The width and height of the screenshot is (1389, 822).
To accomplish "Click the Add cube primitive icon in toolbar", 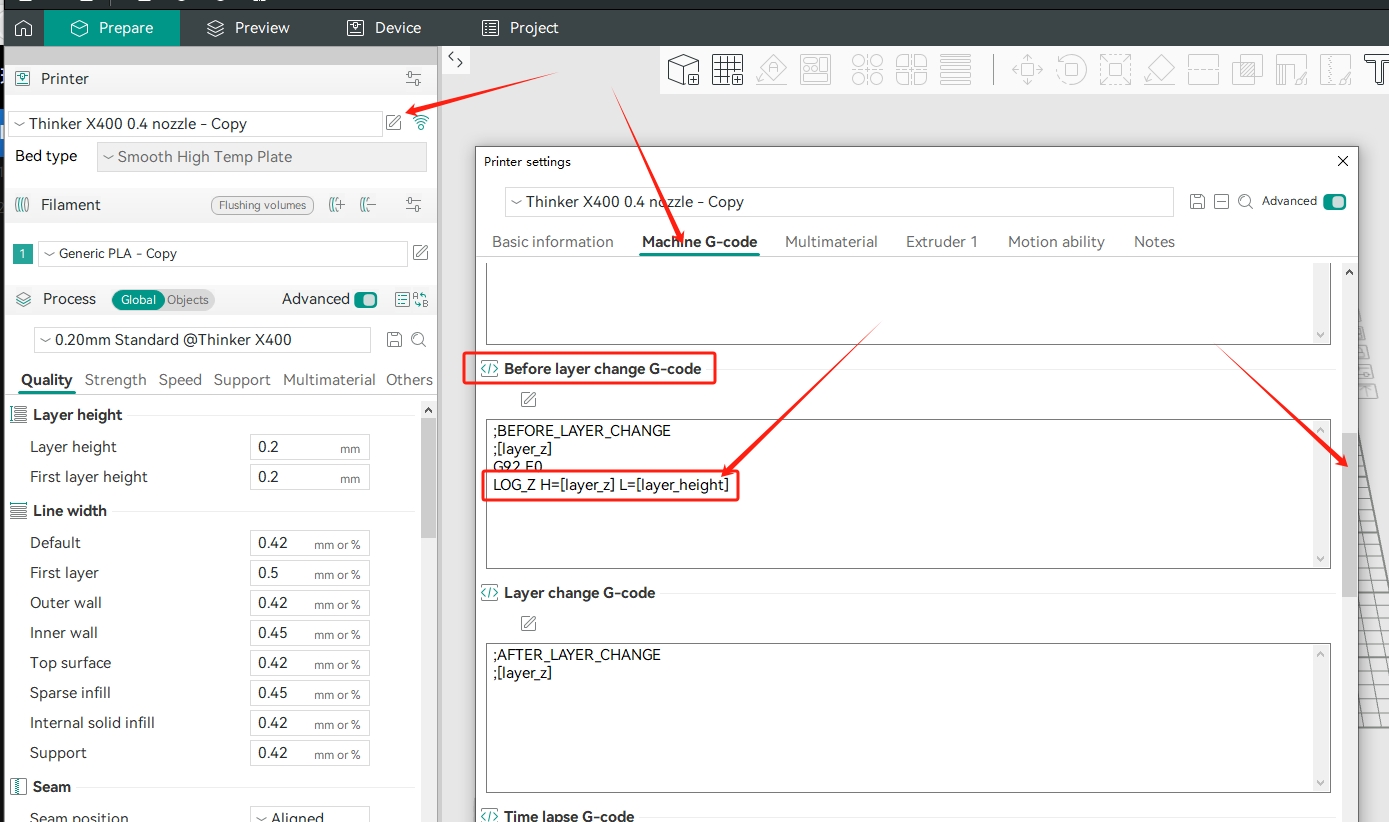I will pyautogui.click(x=684, y=69).
